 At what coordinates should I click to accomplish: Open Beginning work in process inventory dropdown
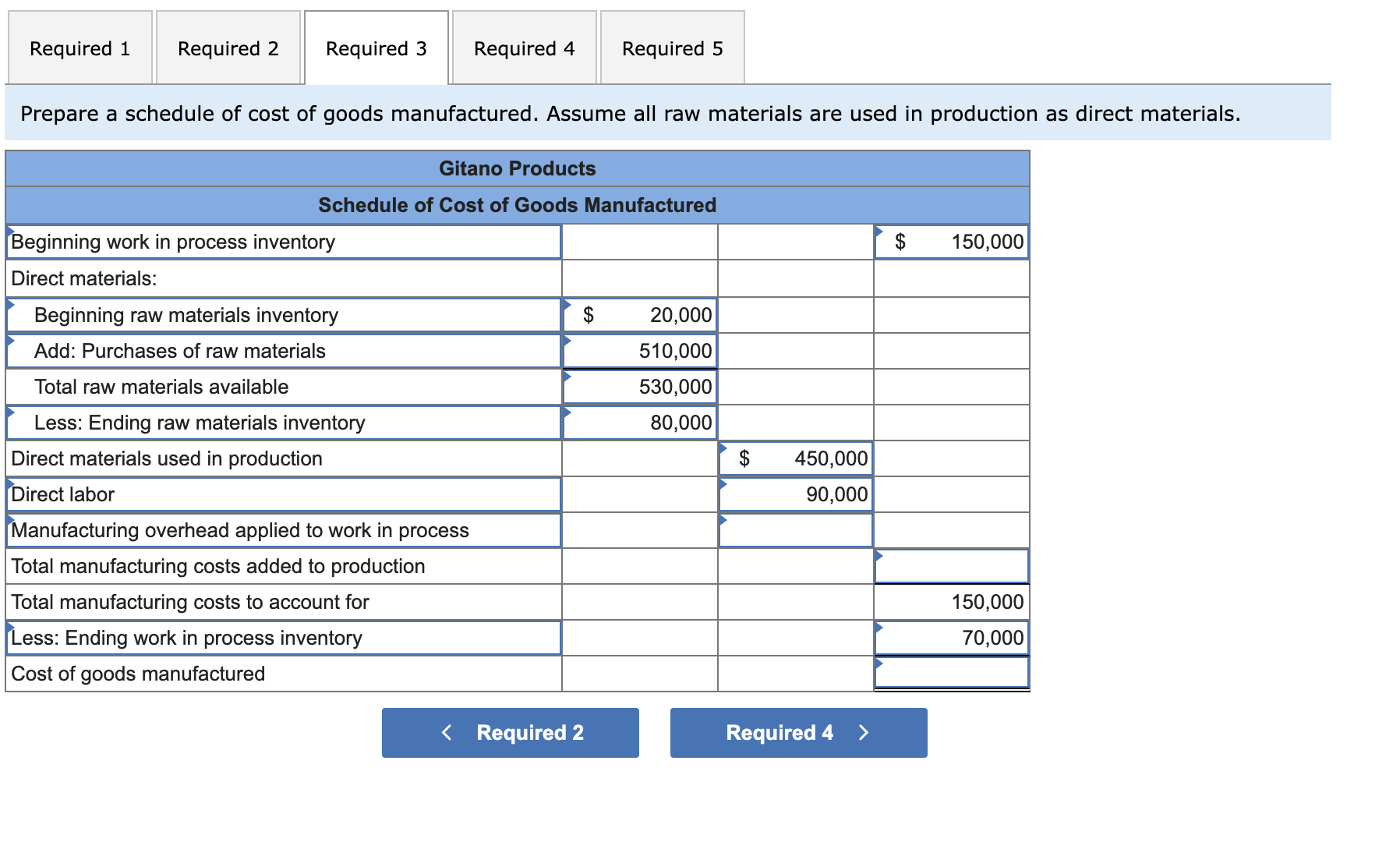(x=284, y=242)
